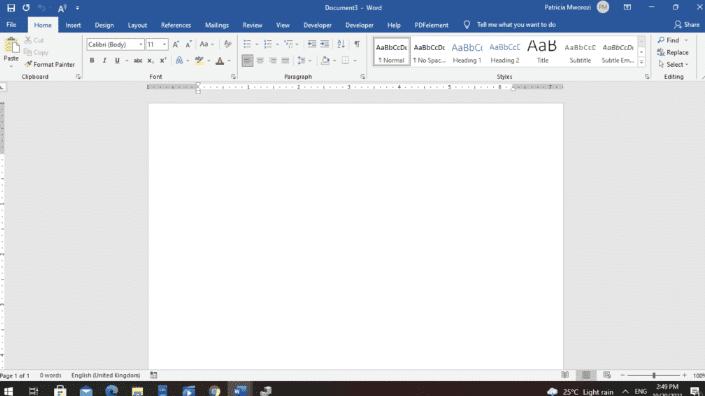Switch to the Design tab

pyautogui.click(x=104, y=25)
